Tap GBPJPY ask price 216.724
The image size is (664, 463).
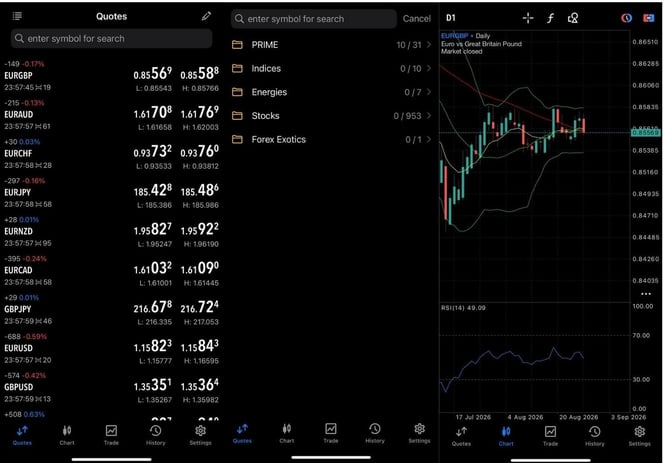[200, 308]
